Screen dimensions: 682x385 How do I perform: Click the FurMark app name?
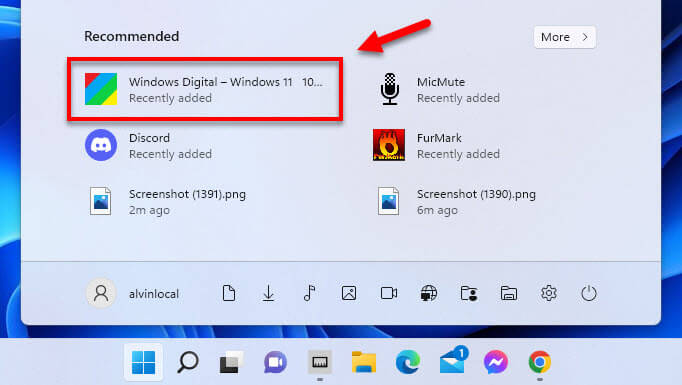[439, 138]
